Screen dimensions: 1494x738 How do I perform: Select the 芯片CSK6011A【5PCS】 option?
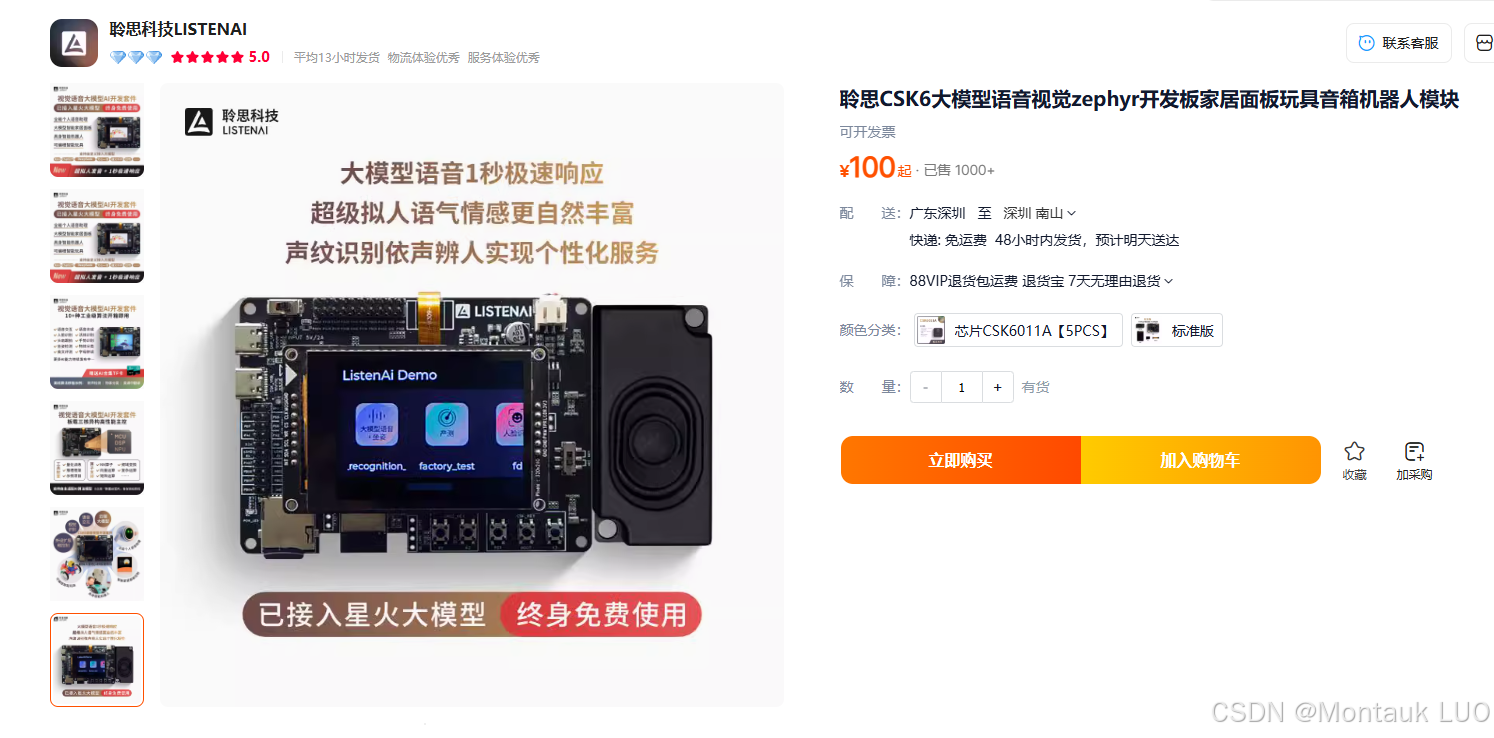(x=1018, y=330)
